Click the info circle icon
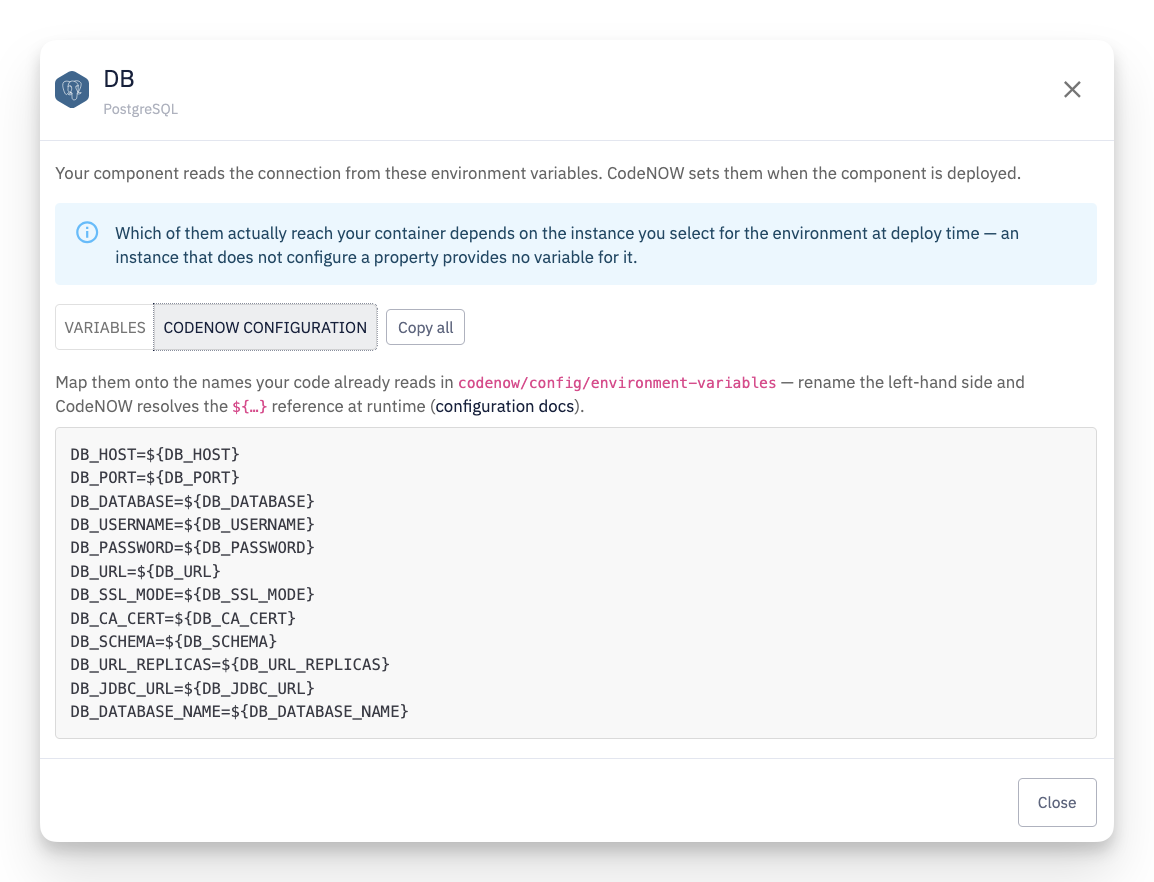The width and height of the screenshot is (1154, 882). coord(87,233)
